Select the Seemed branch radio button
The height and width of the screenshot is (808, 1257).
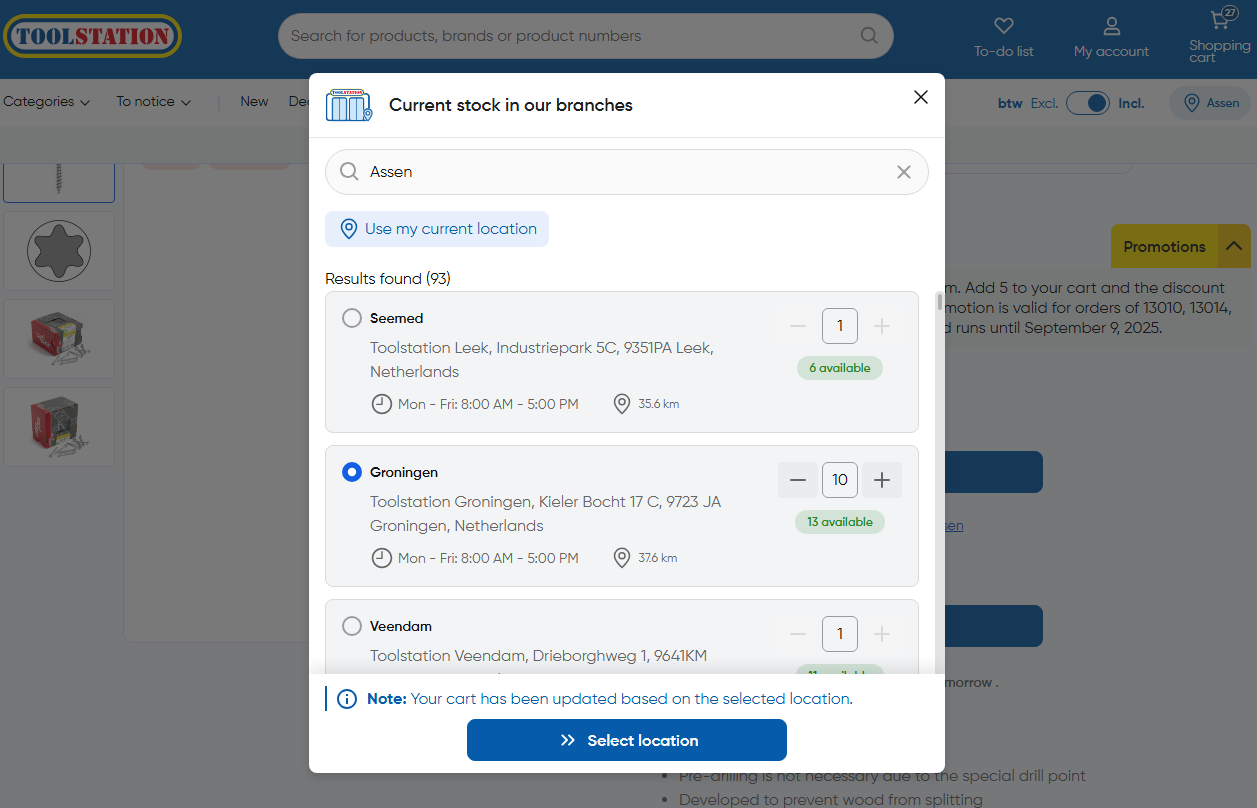pyautogui.click(x=352, y=318)
